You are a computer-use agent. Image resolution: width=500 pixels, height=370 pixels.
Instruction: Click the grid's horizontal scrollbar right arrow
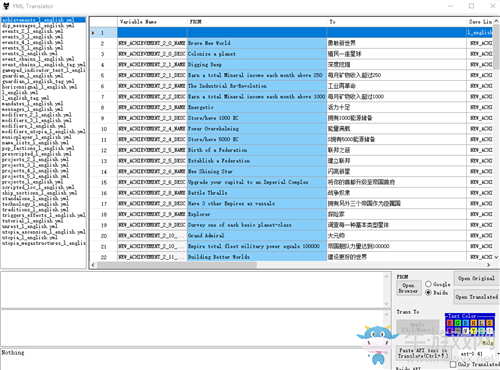pyautogui.click(x=489, y=265)
